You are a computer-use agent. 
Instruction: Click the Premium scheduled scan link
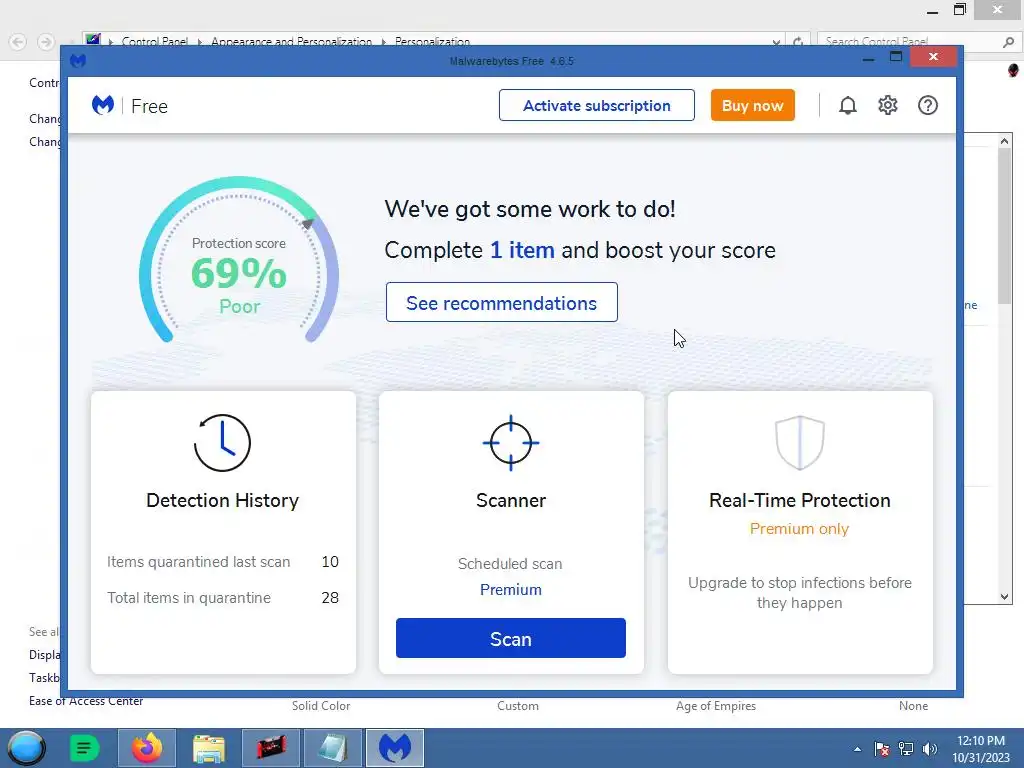(x=511, y=590)
